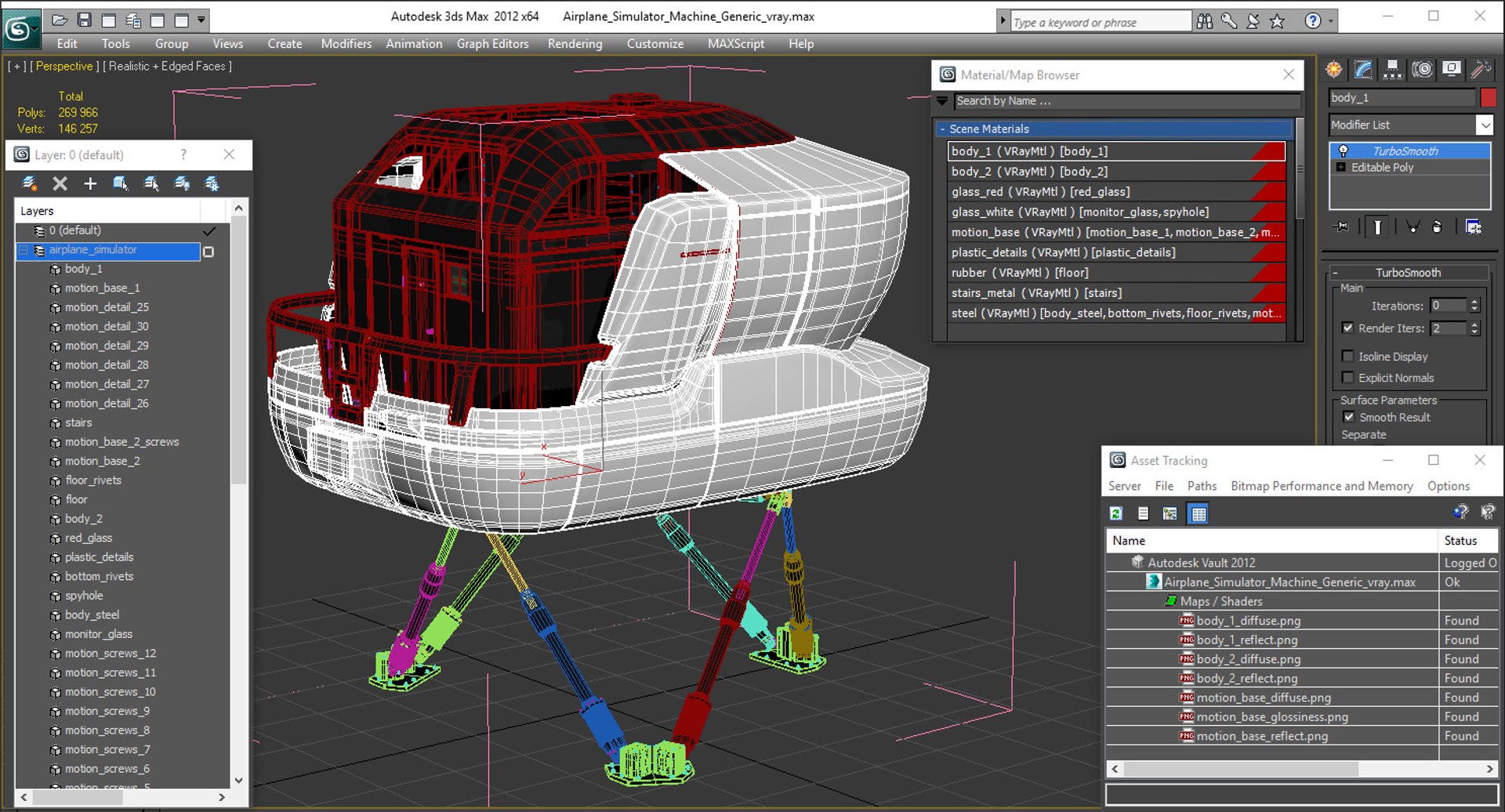Open Paths menu in Asset Tracking
This screenshot has height=812, width=1505.
(1202, 486)
